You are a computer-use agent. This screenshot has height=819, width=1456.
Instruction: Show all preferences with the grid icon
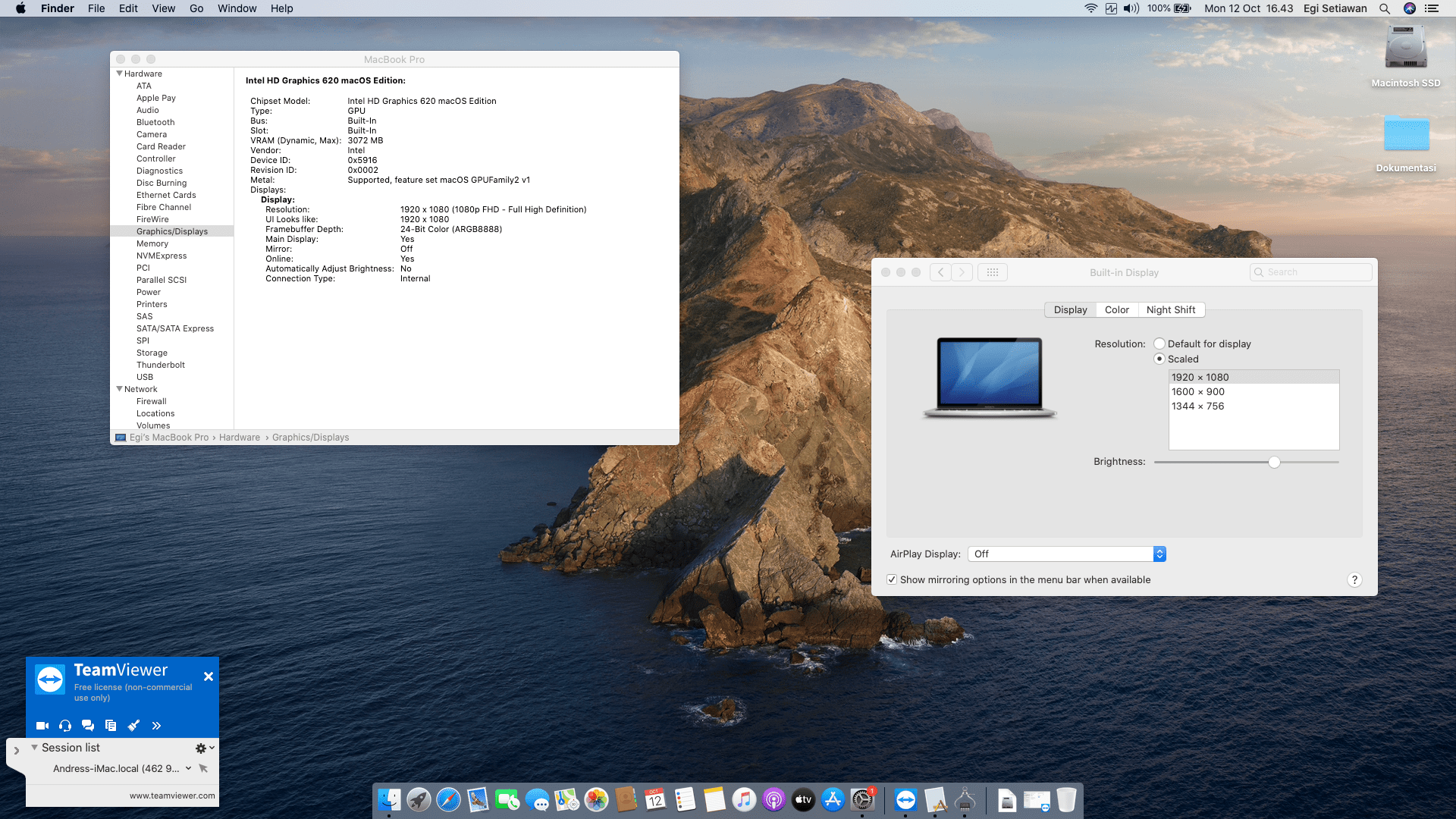point(992,272)
